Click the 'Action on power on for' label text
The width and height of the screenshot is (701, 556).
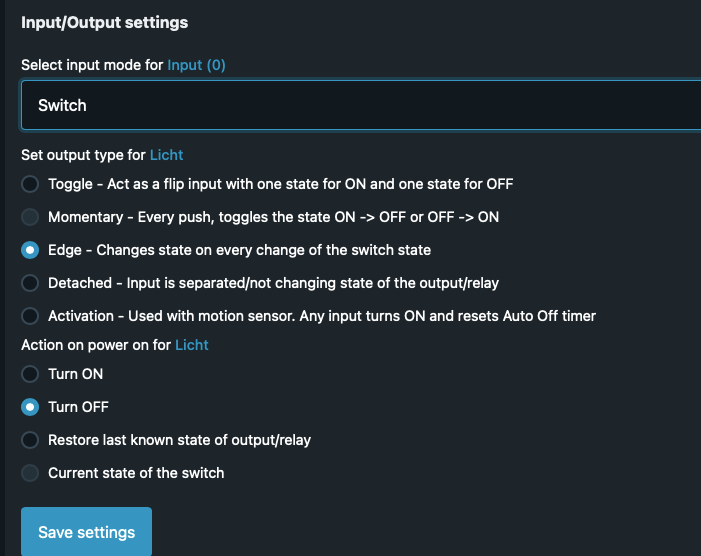[x=96, y=345]
